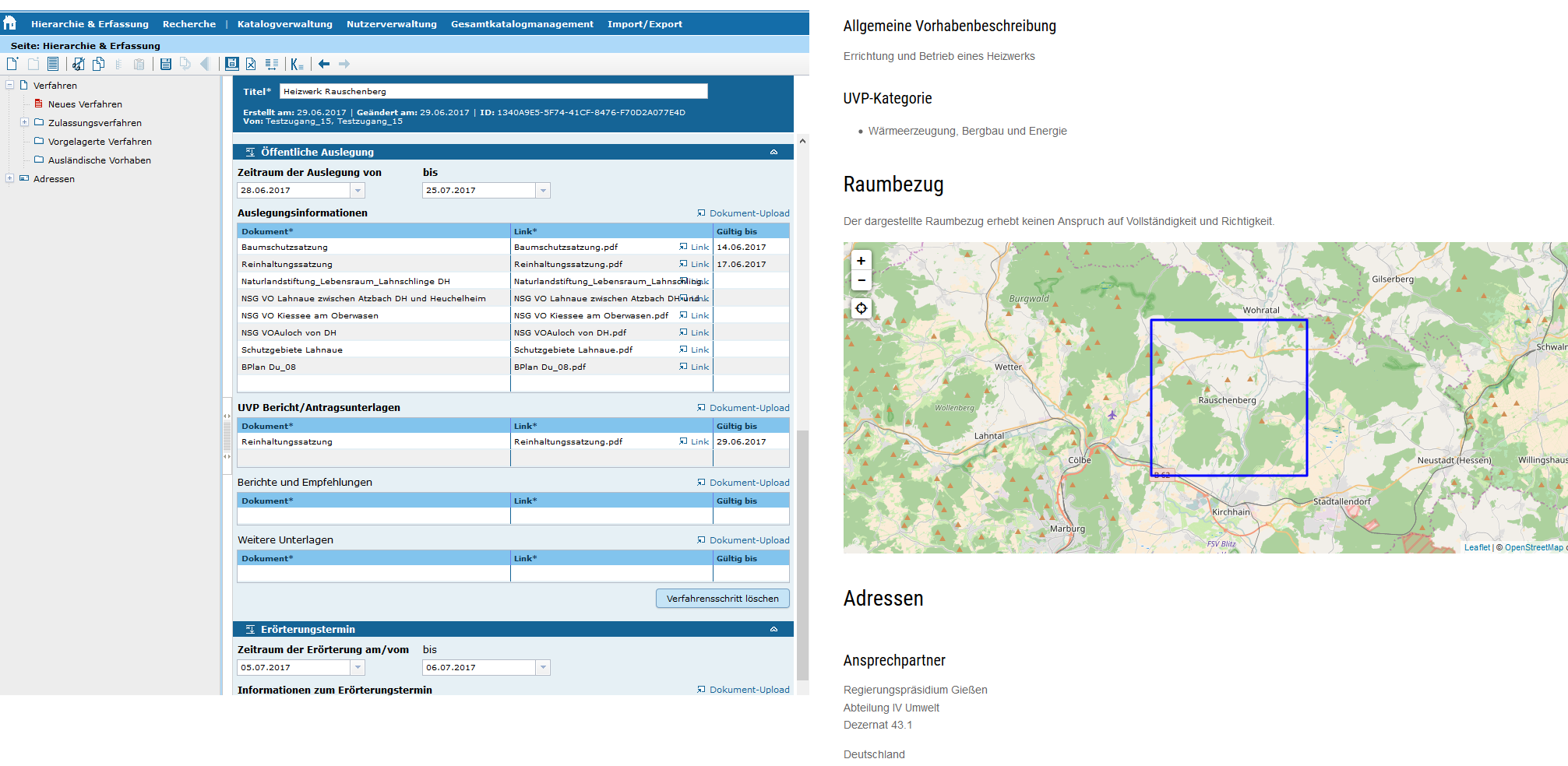Open the Recherche menu
Image resolution: width=1568 pixels, height=766 pixels.
click(x=189, y=23)
